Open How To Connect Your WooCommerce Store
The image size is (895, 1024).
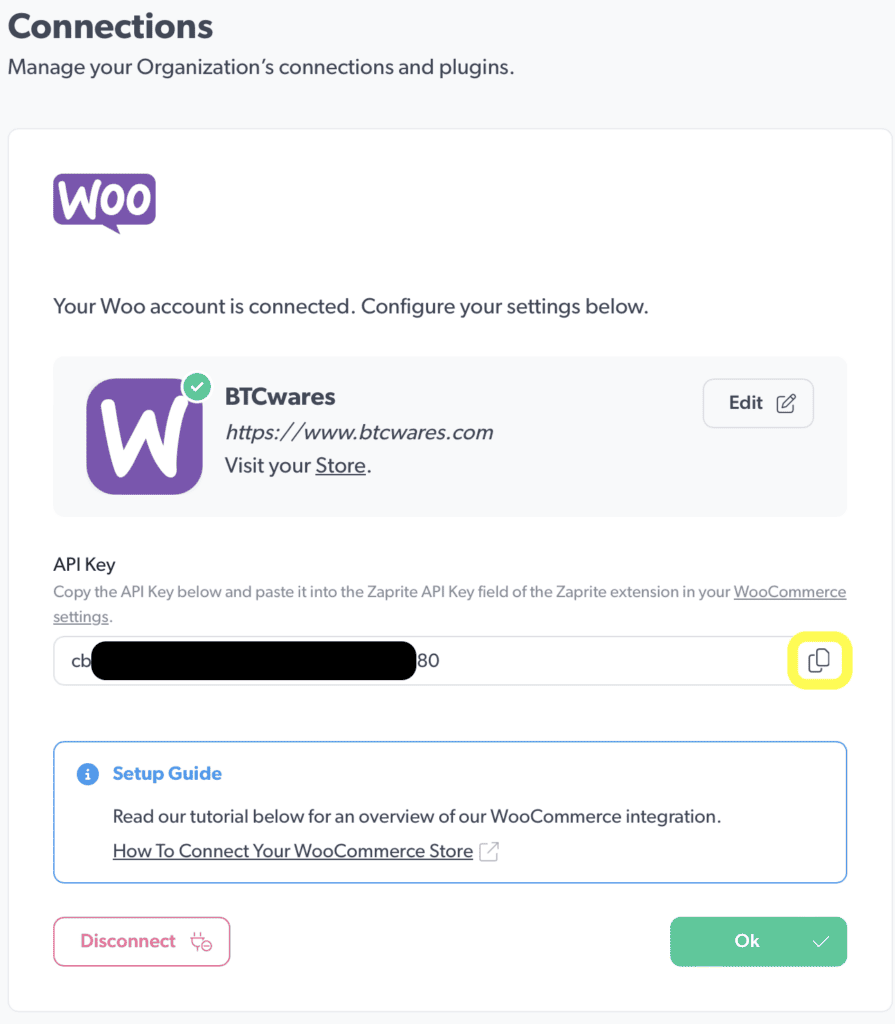292,851
